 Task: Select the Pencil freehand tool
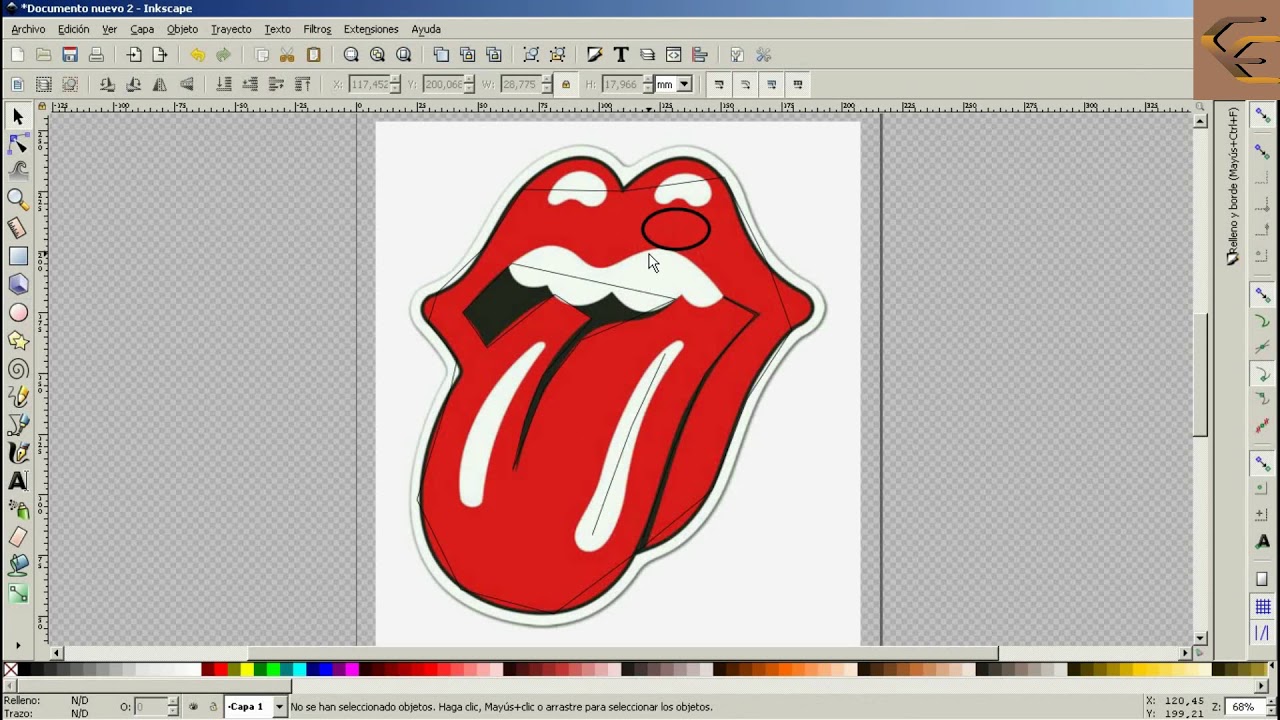tap(18, 397)
